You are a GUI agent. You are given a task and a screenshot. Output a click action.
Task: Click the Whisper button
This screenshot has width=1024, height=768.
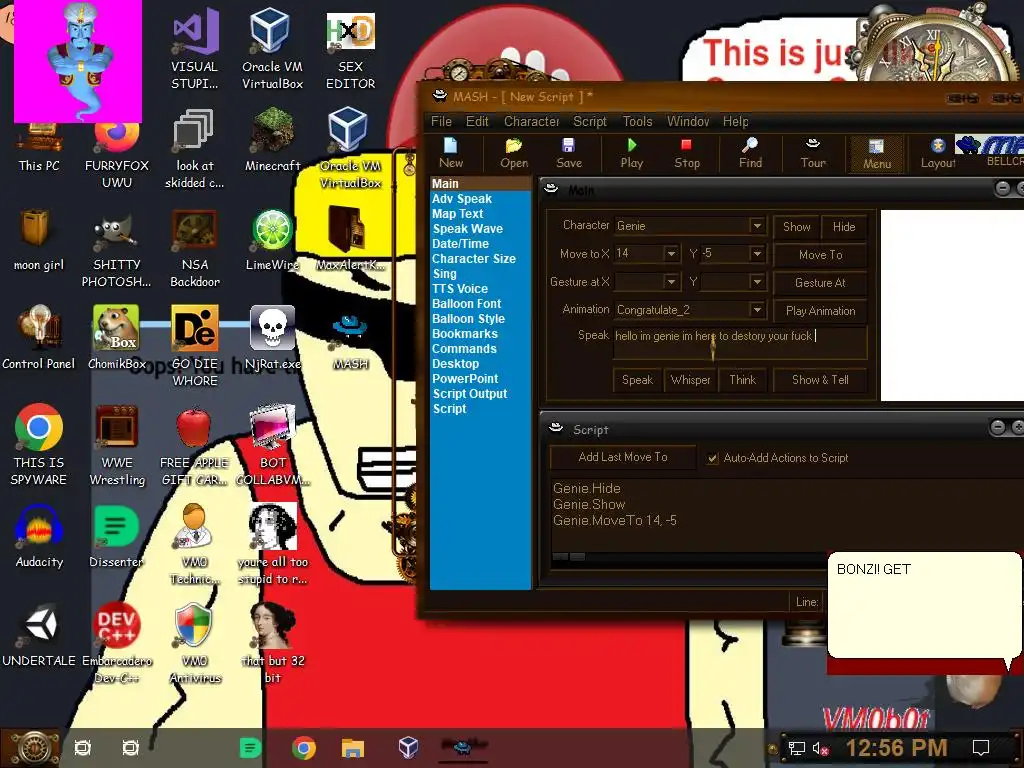(690, 380)
